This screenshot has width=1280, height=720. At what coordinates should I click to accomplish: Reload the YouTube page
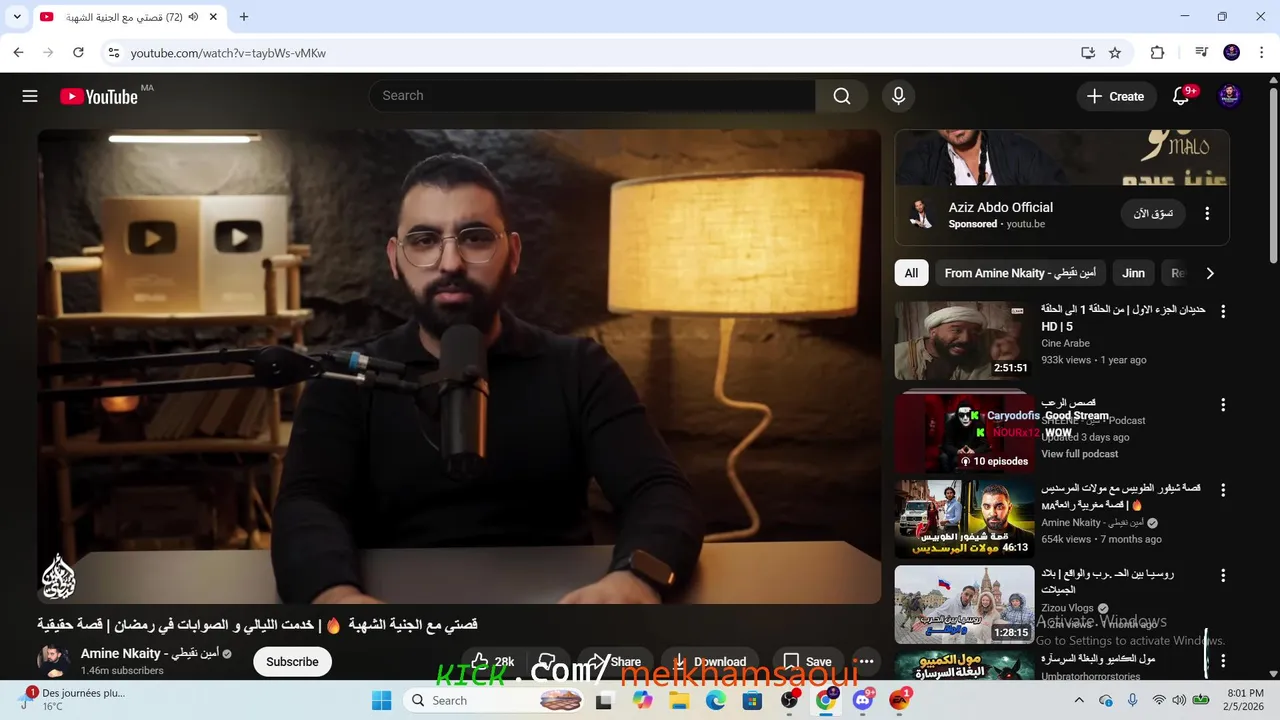tap(78, 52)
